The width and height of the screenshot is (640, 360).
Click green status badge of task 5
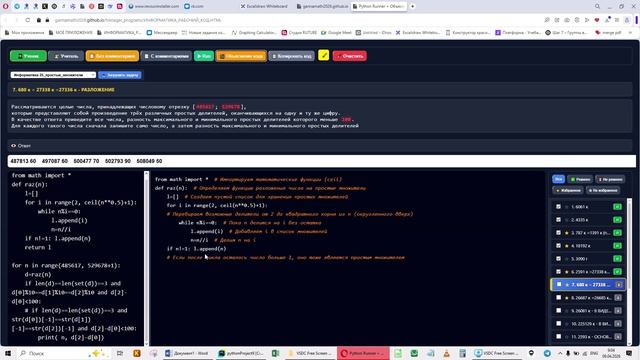point(618,258)
